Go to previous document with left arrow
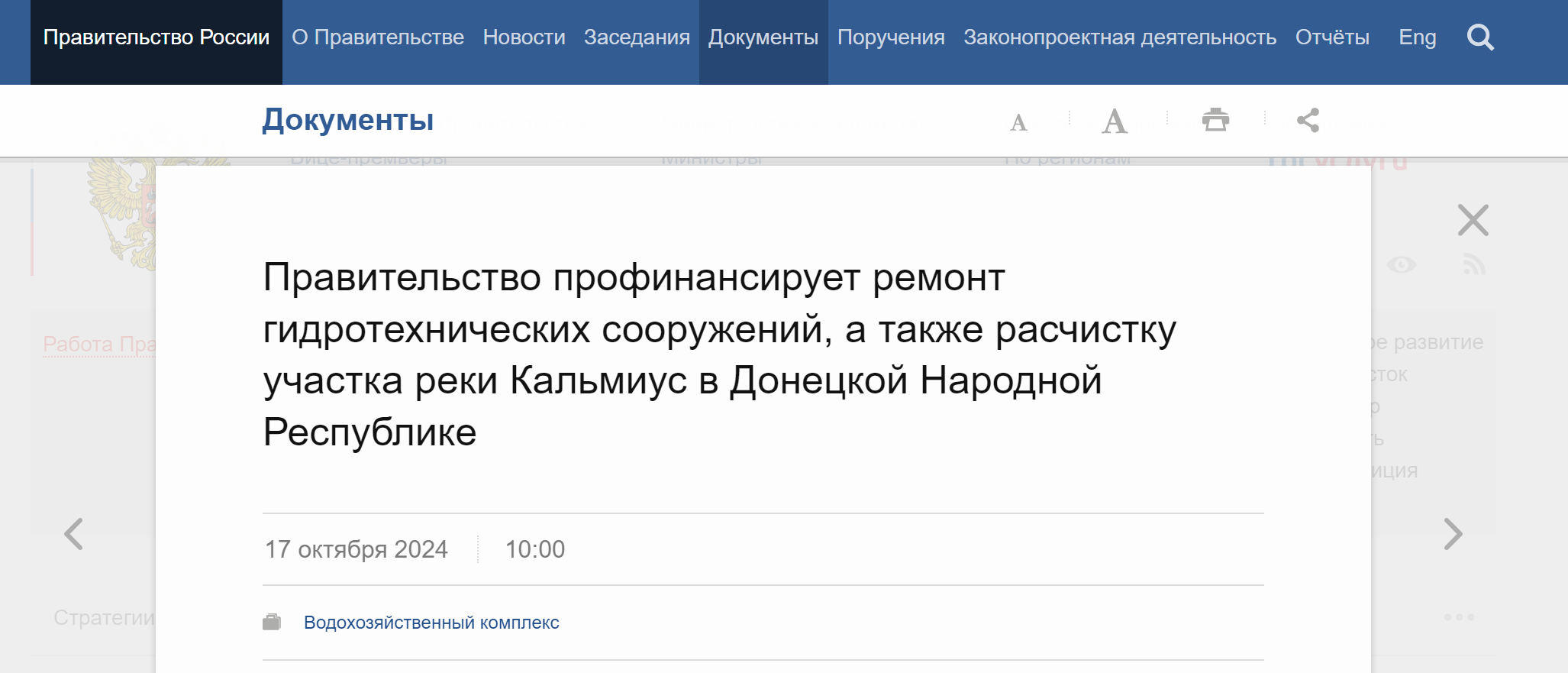Screen dimensions: 1568x673 73,533
